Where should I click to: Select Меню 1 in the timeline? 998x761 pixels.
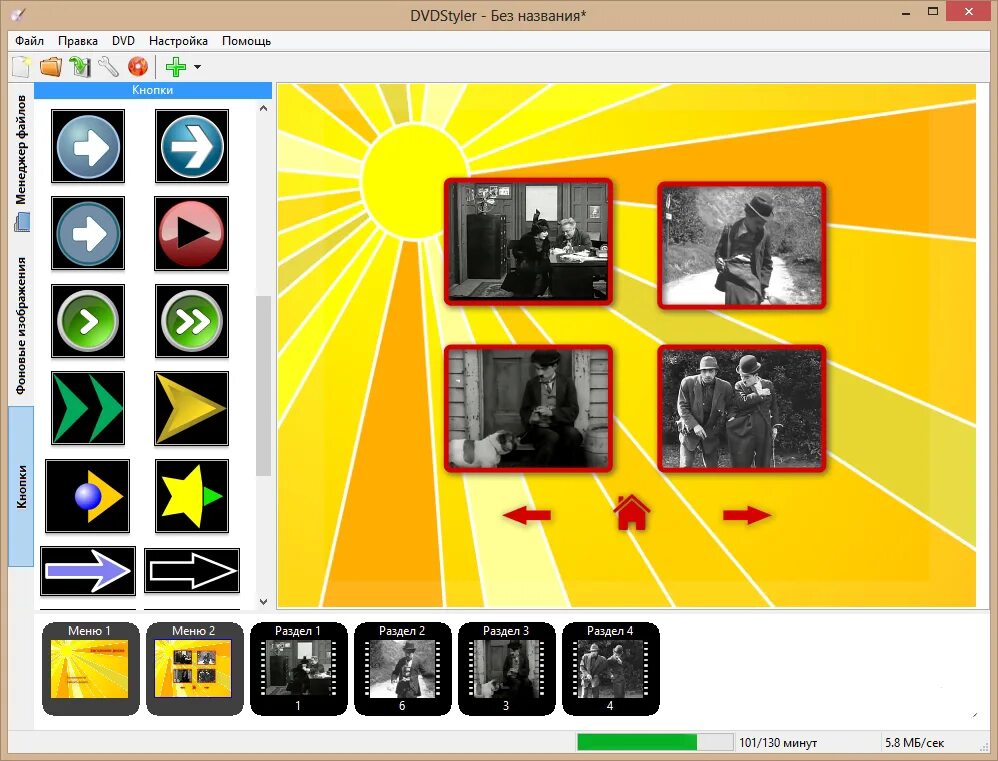click(x=90, y=669)
